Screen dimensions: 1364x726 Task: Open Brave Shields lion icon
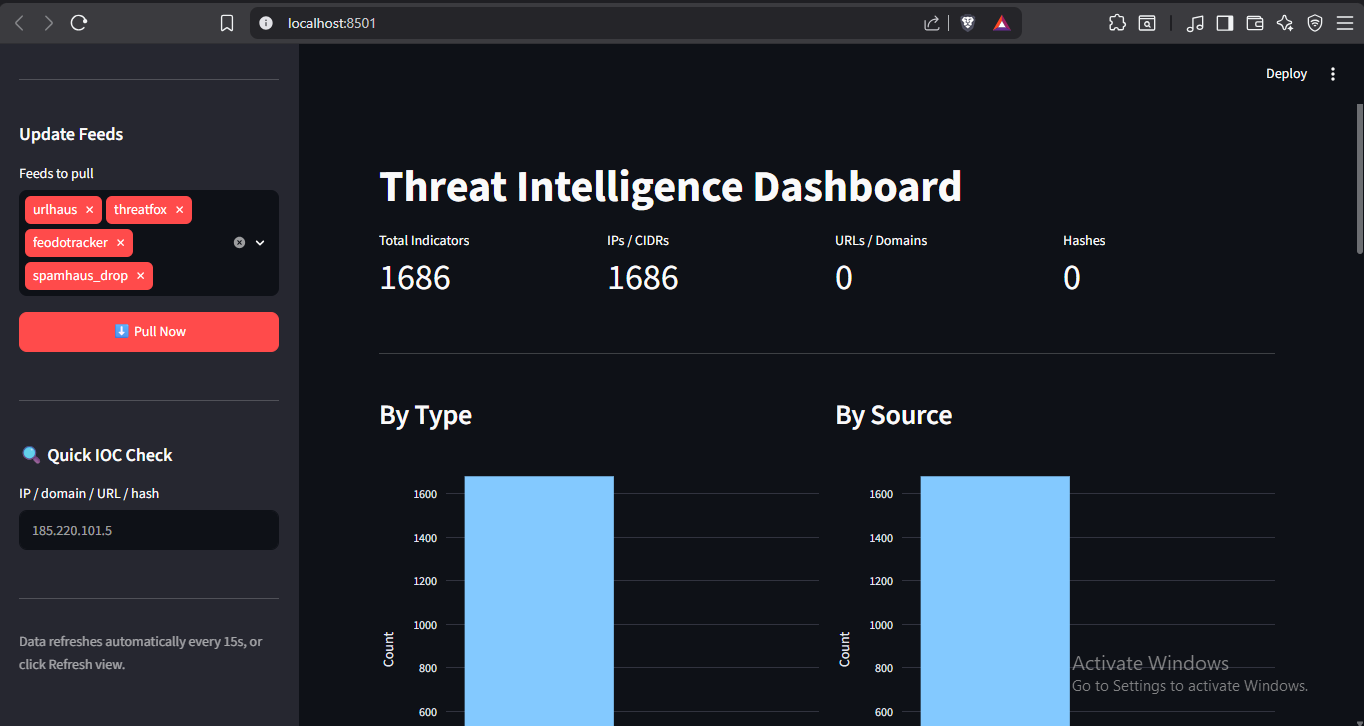tap(968, 23)
